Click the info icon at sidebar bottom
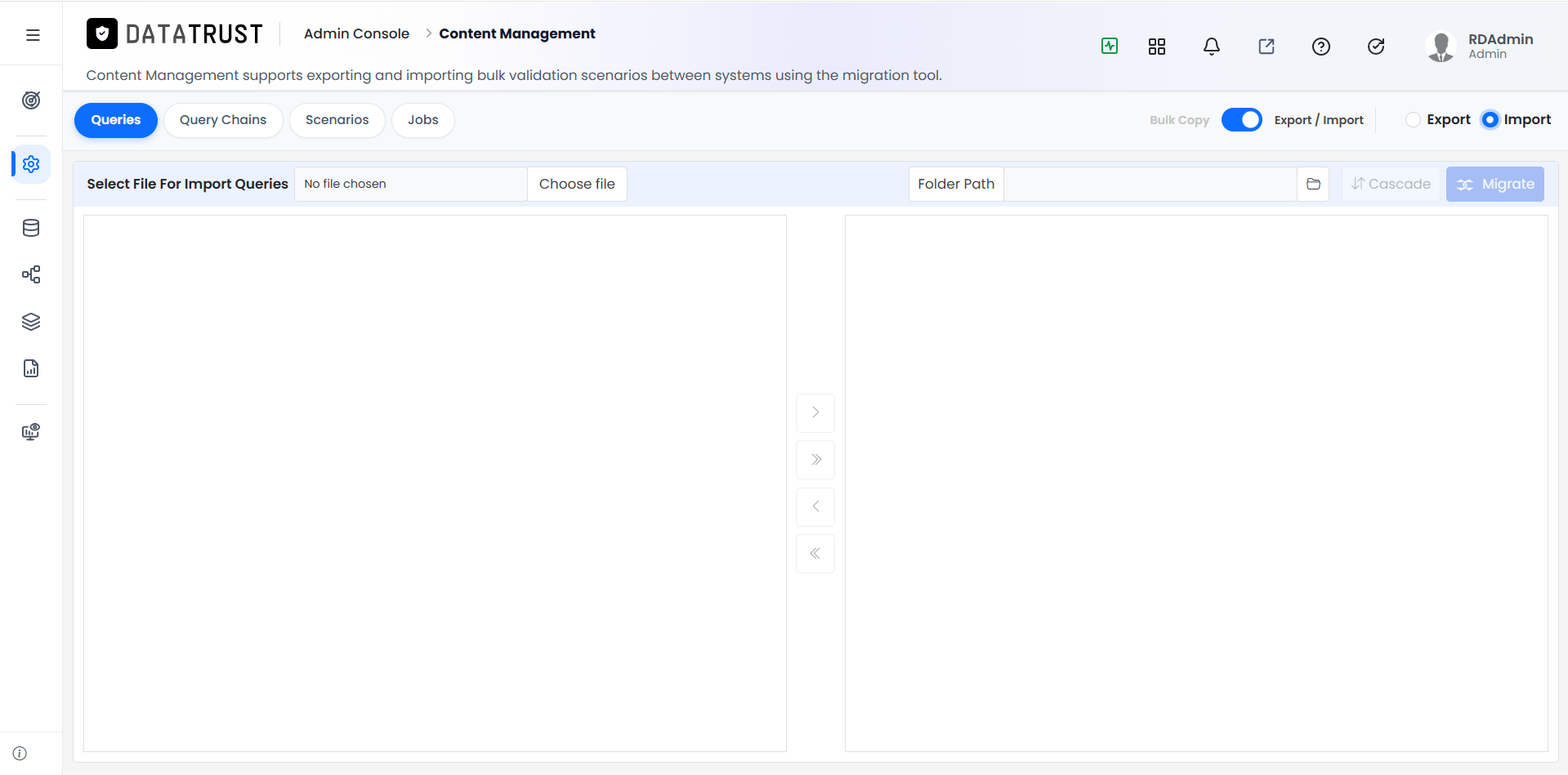Viewport: 1568px width, 775px height. (x=20, y=753)
